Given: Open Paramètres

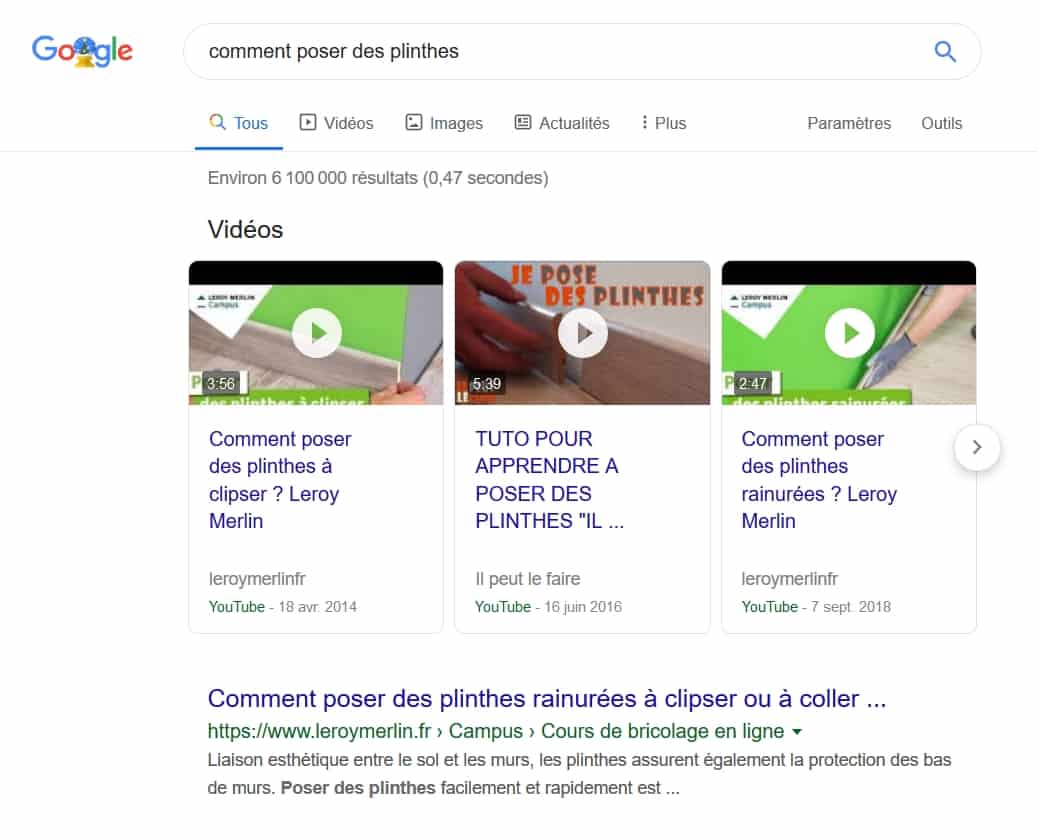Looking at the screenshot, I should 849,123.
